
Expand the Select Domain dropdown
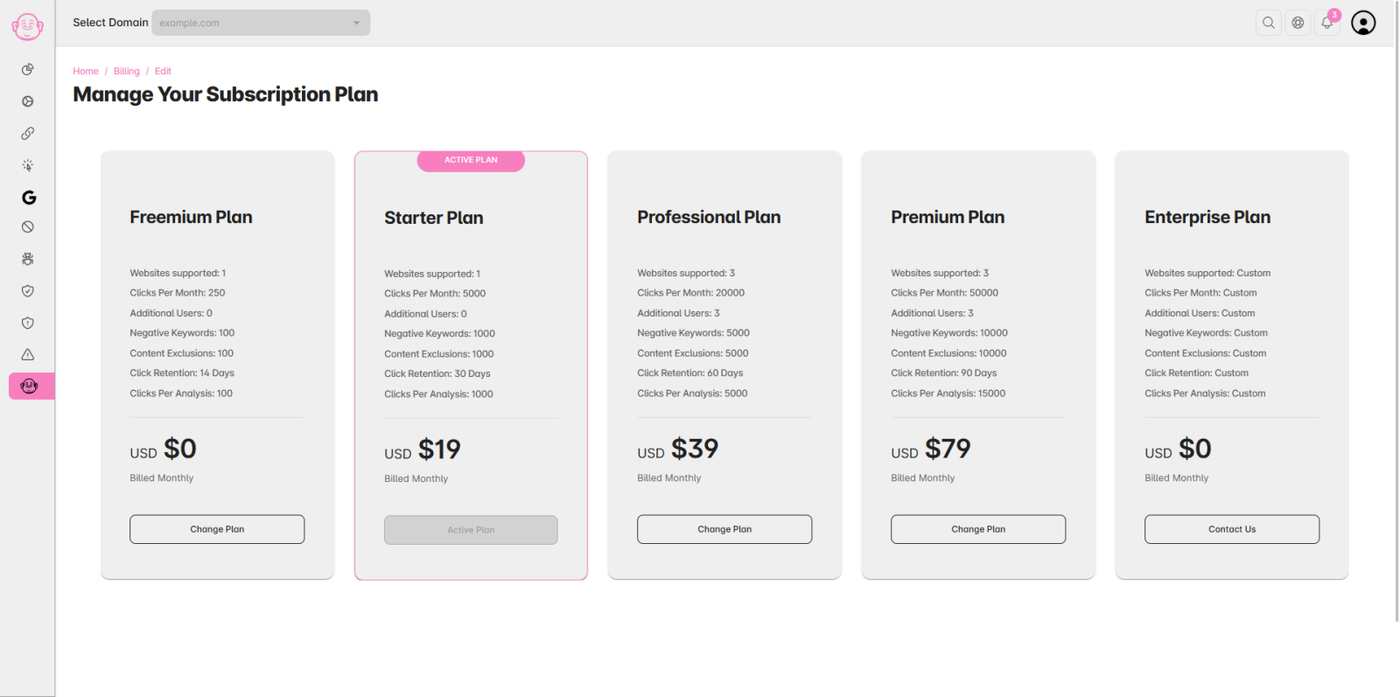click(x=260, y=22)
